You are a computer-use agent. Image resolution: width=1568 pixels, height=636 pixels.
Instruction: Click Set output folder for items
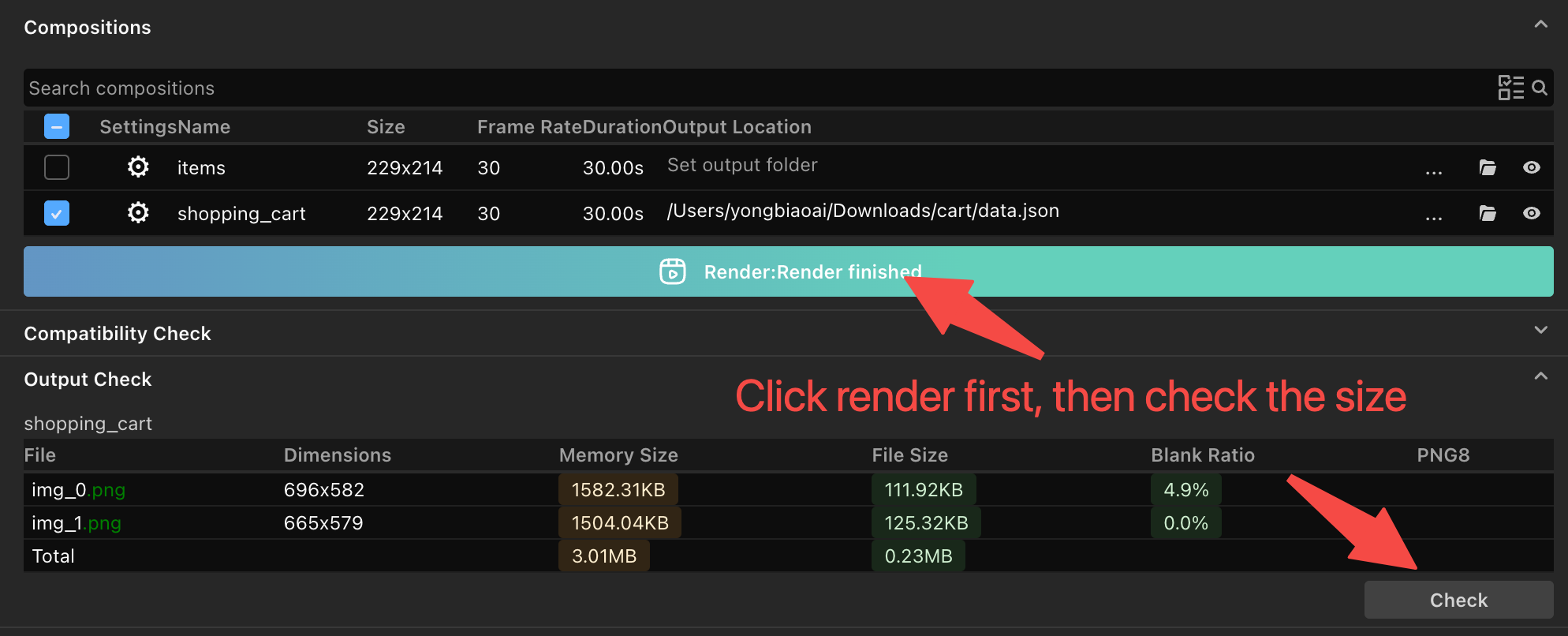click(x=742, y=165)
